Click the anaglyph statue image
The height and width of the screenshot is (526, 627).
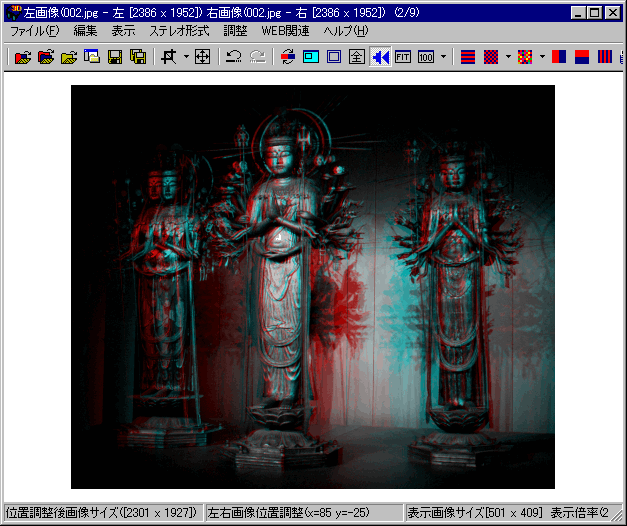(313, 286)
